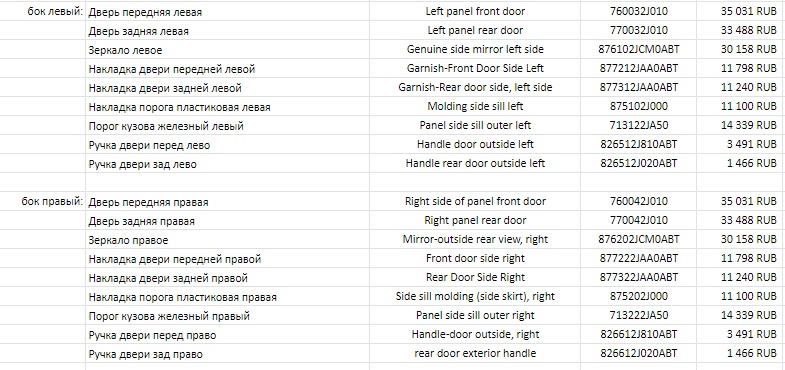This screenshot has height=370, width=785.
Task: Click 'Right side of panel front door' cell
Action: coord(475,202)
